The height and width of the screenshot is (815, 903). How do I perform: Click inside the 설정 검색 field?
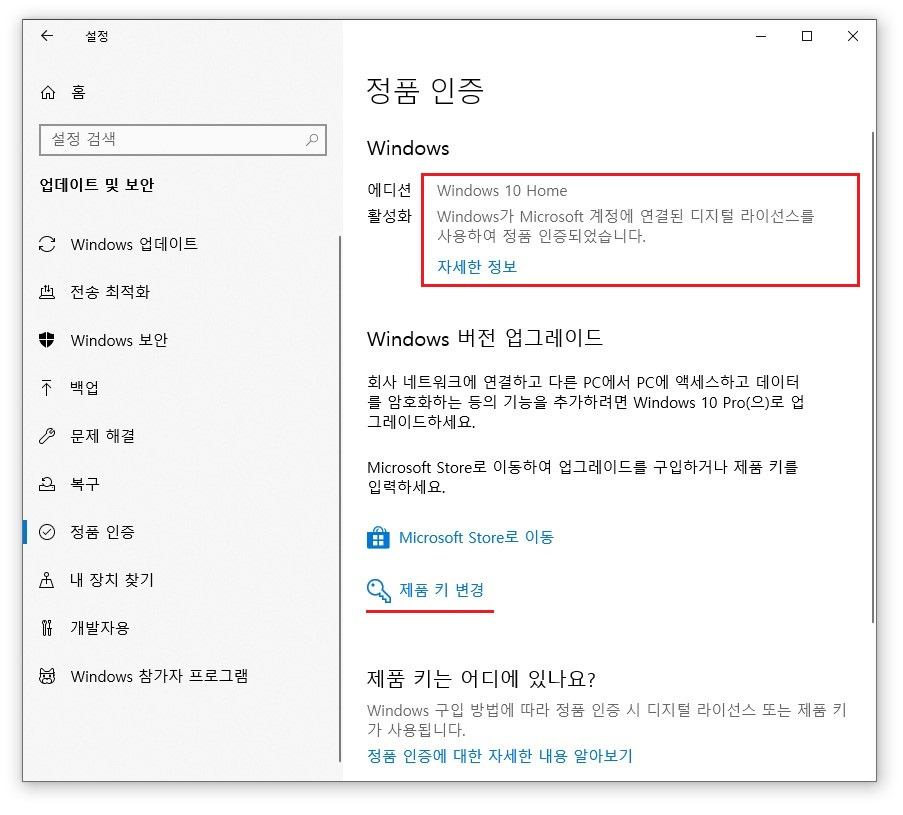pyautogui.click(x=183, y=139)
